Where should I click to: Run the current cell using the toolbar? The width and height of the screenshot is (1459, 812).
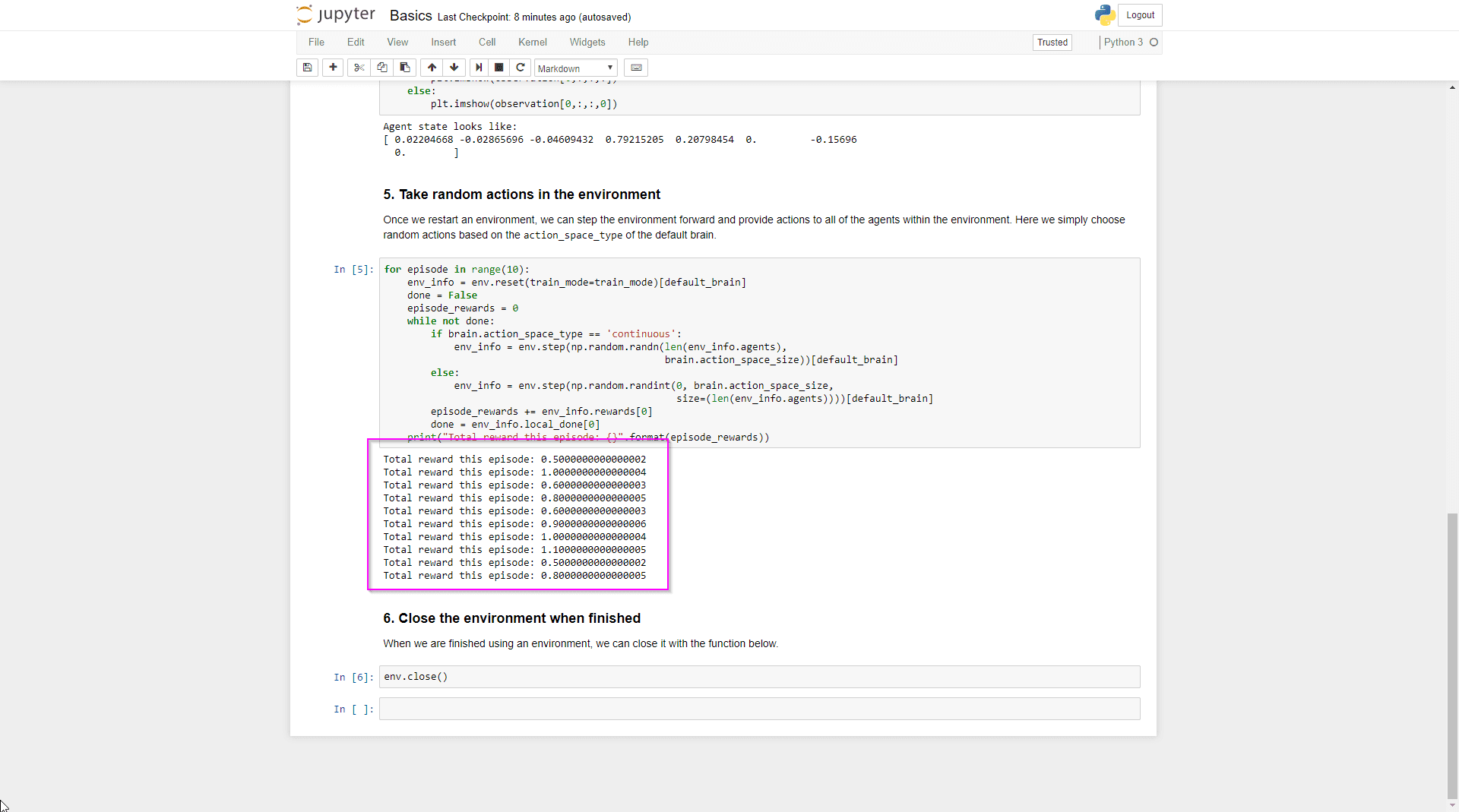coord(479,68)
